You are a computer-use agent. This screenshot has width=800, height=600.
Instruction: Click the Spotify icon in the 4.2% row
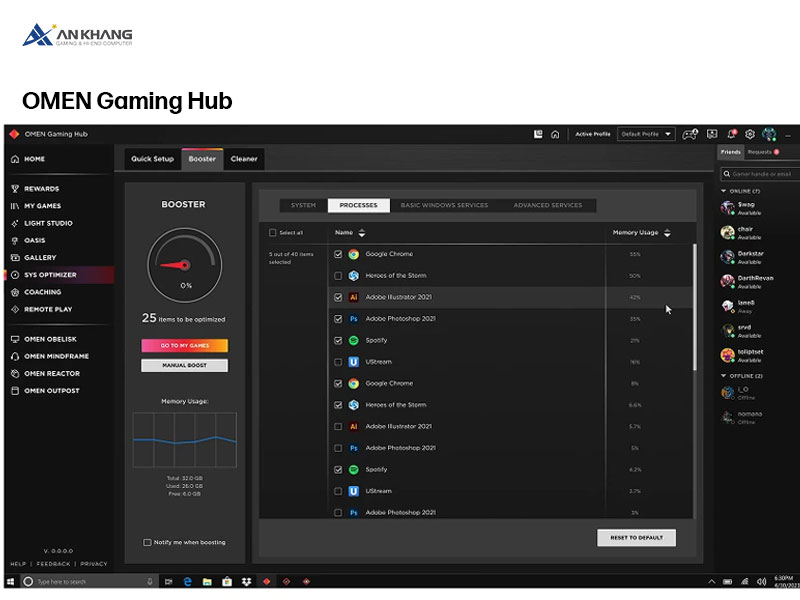[x=354, y=469]
